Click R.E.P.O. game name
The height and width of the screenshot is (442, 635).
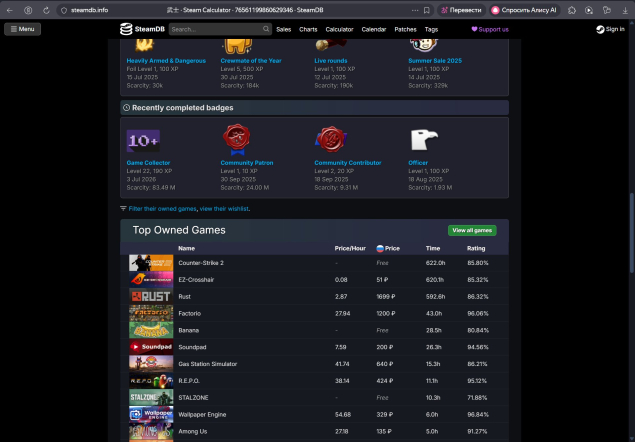[x=189, y=381]
